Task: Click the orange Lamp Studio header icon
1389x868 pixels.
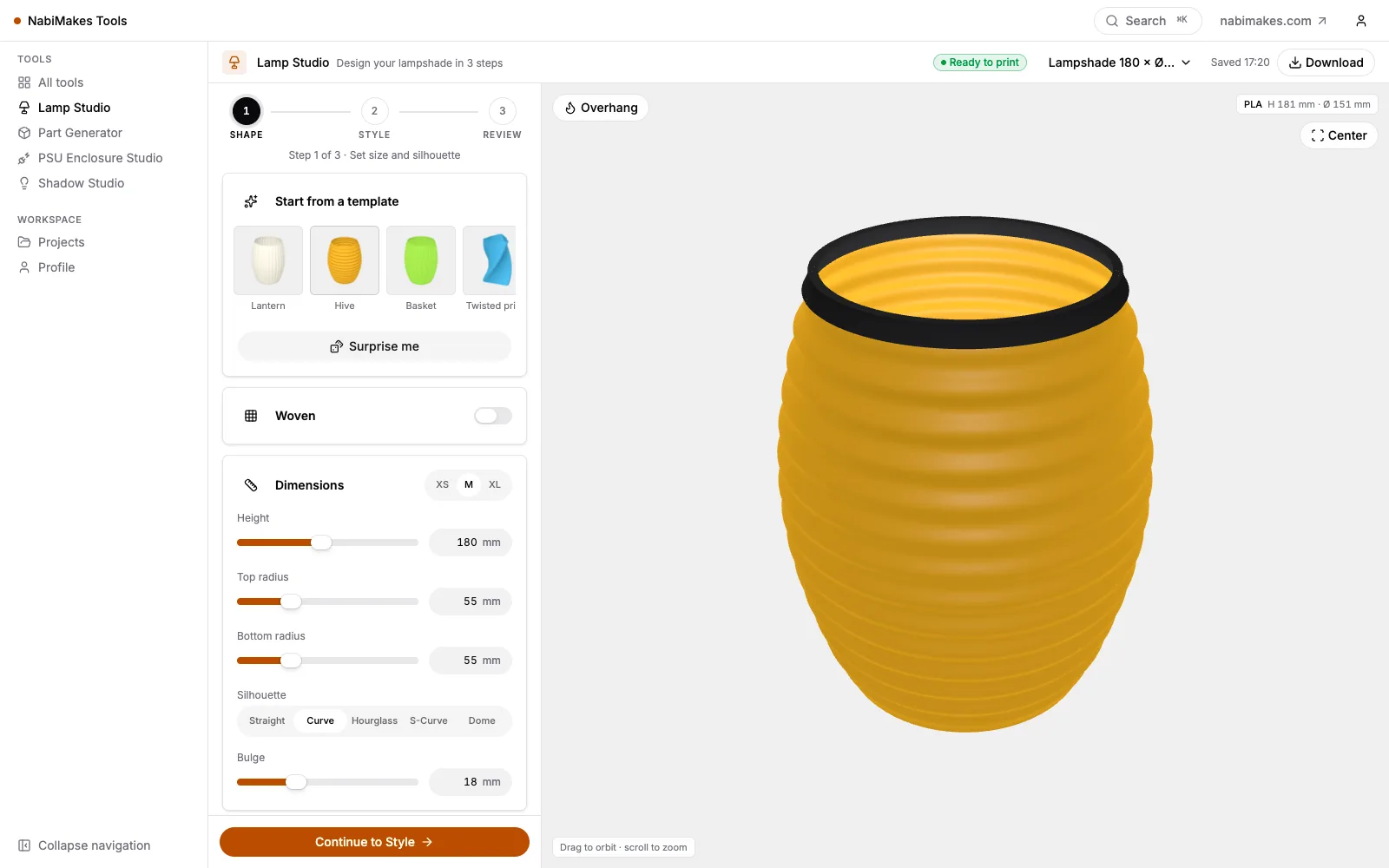Action: coord(234,62)
